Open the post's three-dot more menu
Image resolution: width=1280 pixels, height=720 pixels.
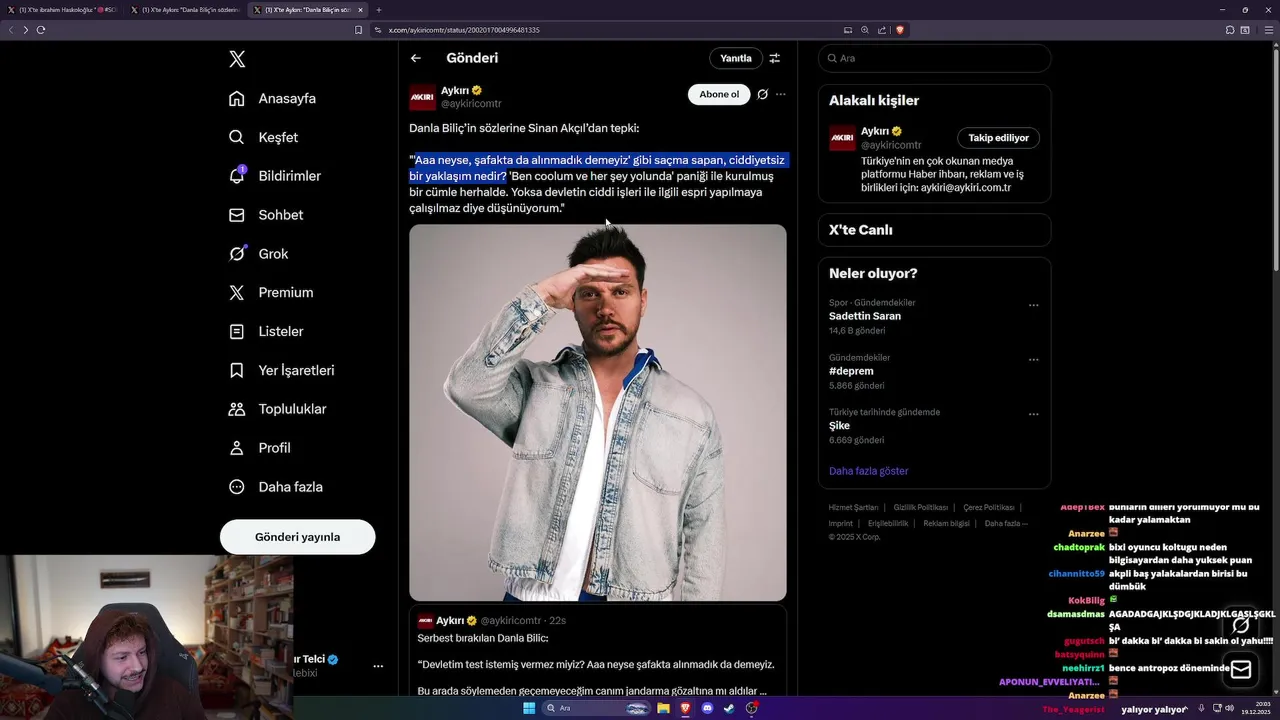(781, 94)
